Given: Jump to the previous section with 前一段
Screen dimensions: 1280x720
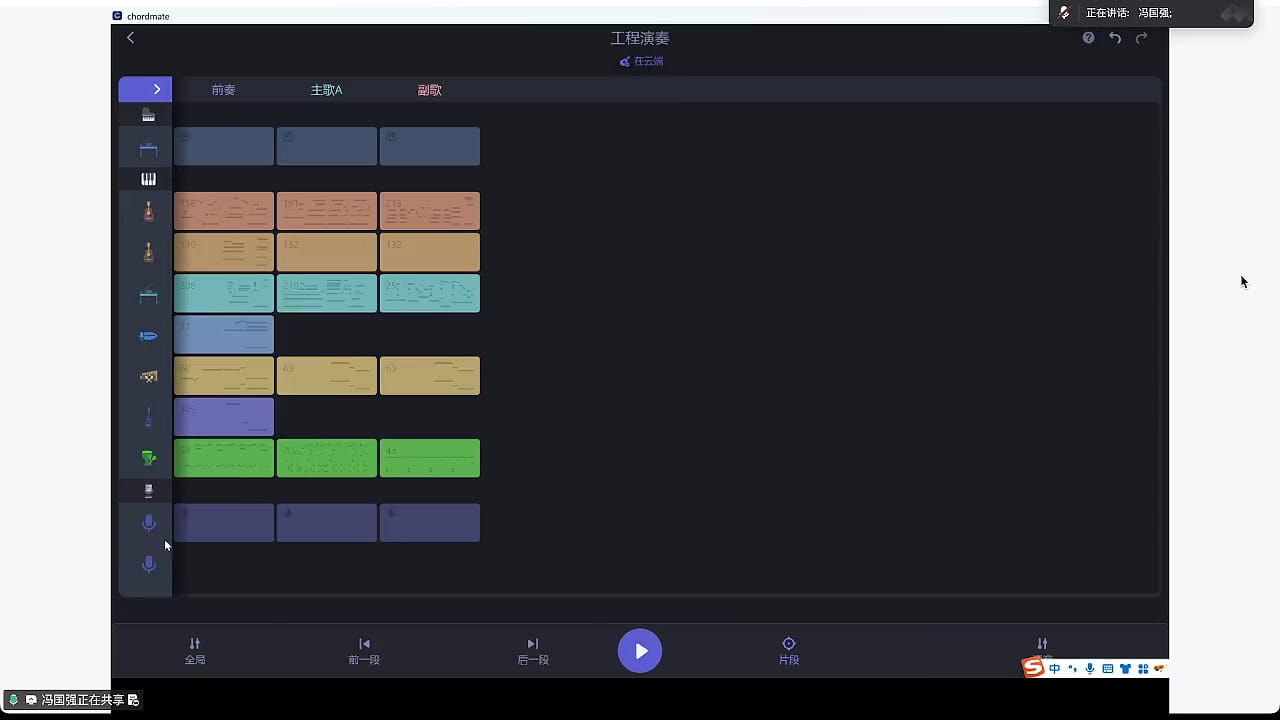Looking at the screenshot, I should point(364,651).
